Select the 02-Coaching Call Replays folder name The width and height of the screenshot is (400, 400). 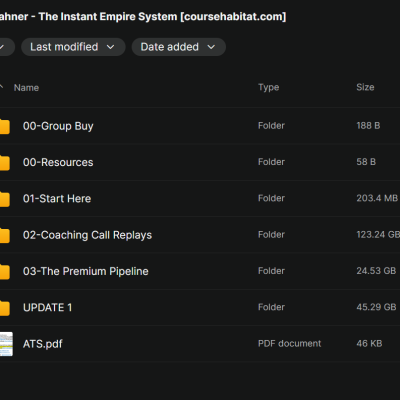click(87, 235)
